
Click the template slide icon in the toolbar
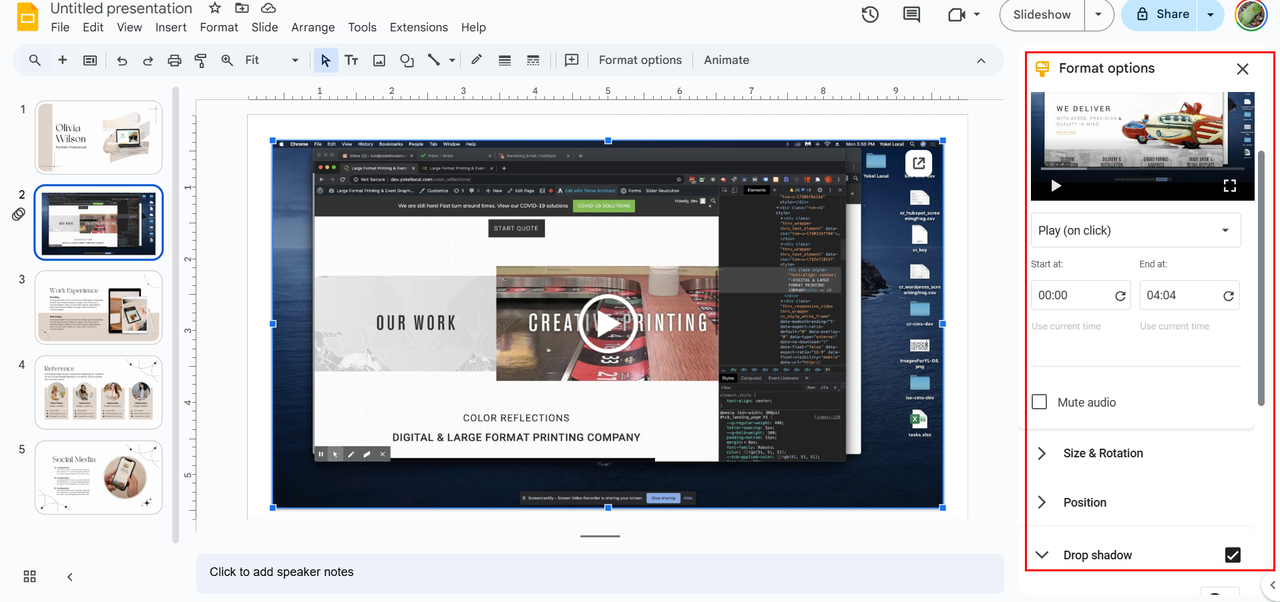[x=90, y=60]
